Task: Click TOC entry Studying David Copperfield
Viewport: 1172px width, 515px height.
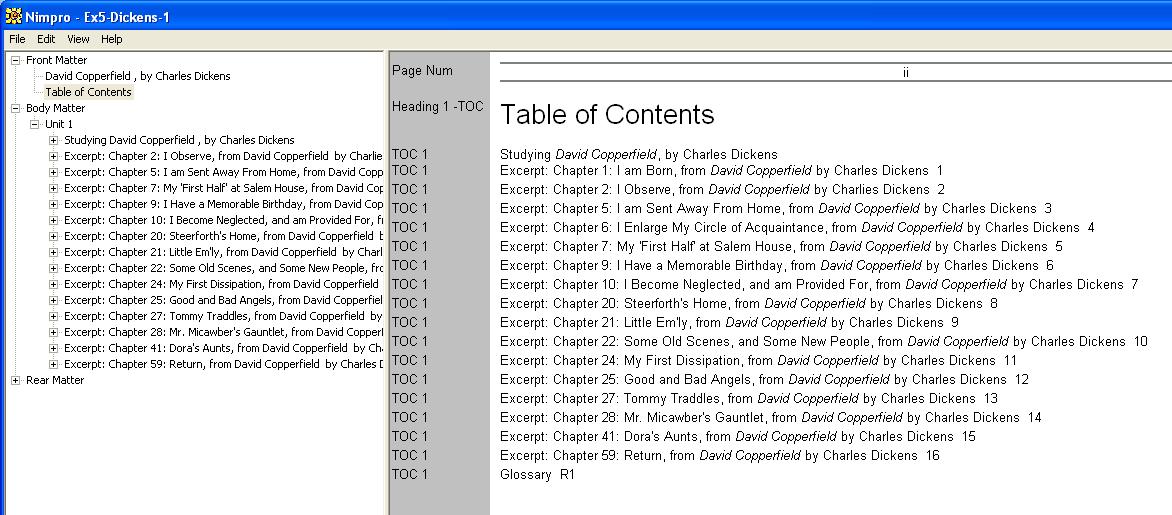Action: (x=639, y=155)
